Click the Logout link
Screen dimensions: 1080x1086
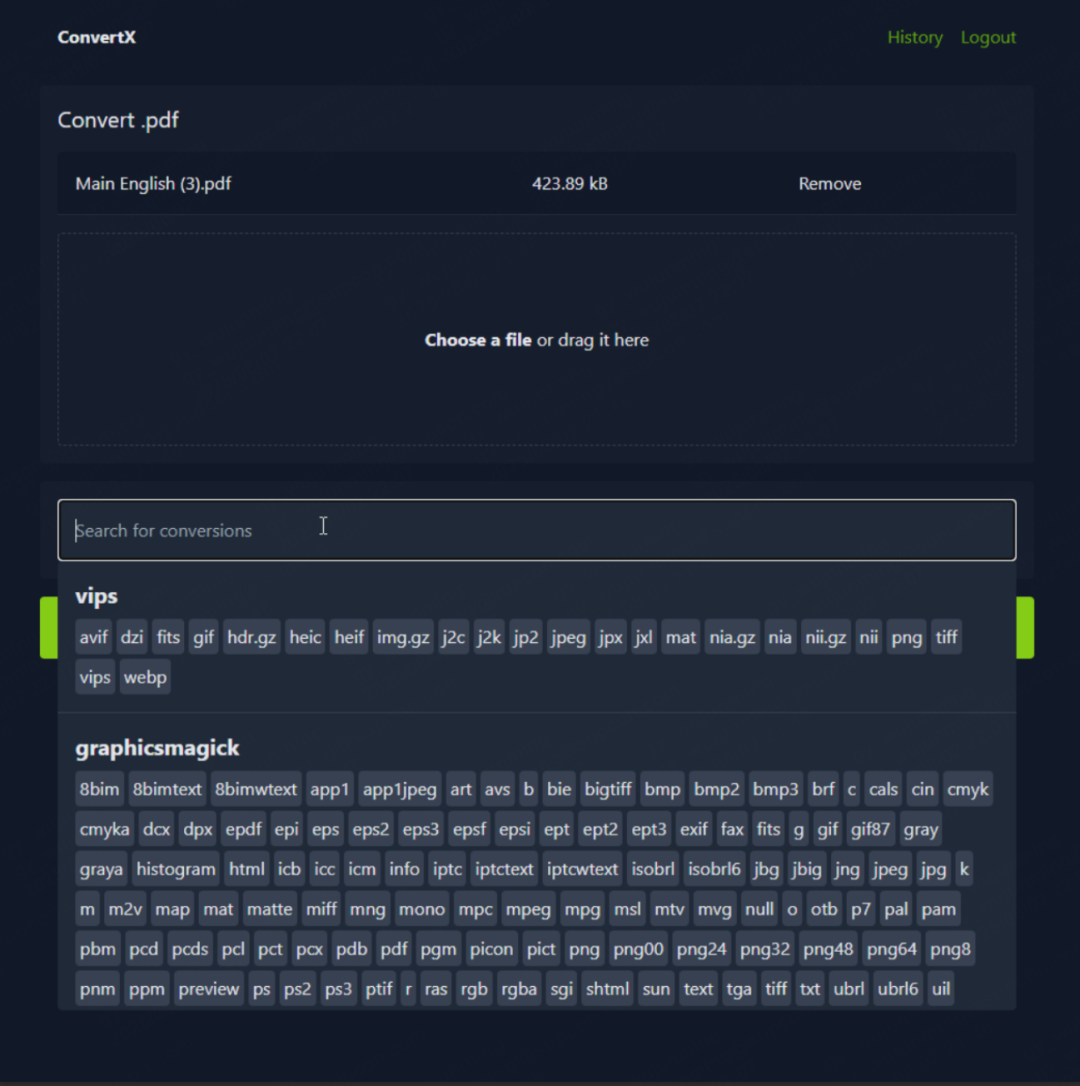(988, 37)
